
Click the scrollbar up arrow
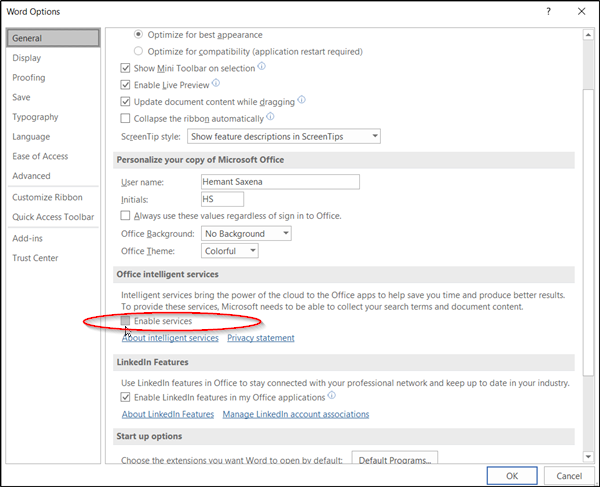pyautogui.click(x=588, y=35)
